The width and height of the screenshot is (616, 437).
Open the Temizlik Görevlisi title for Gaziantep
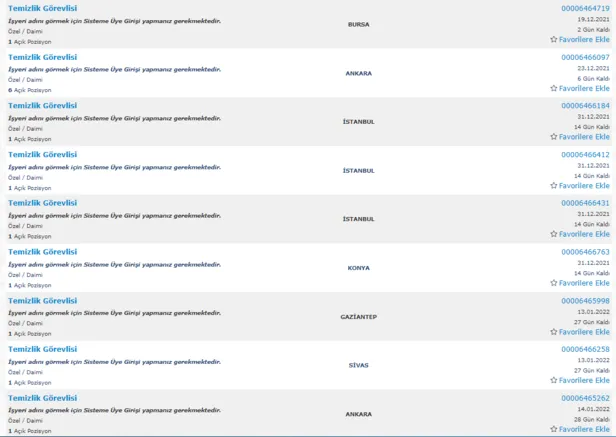click(42, 300)
